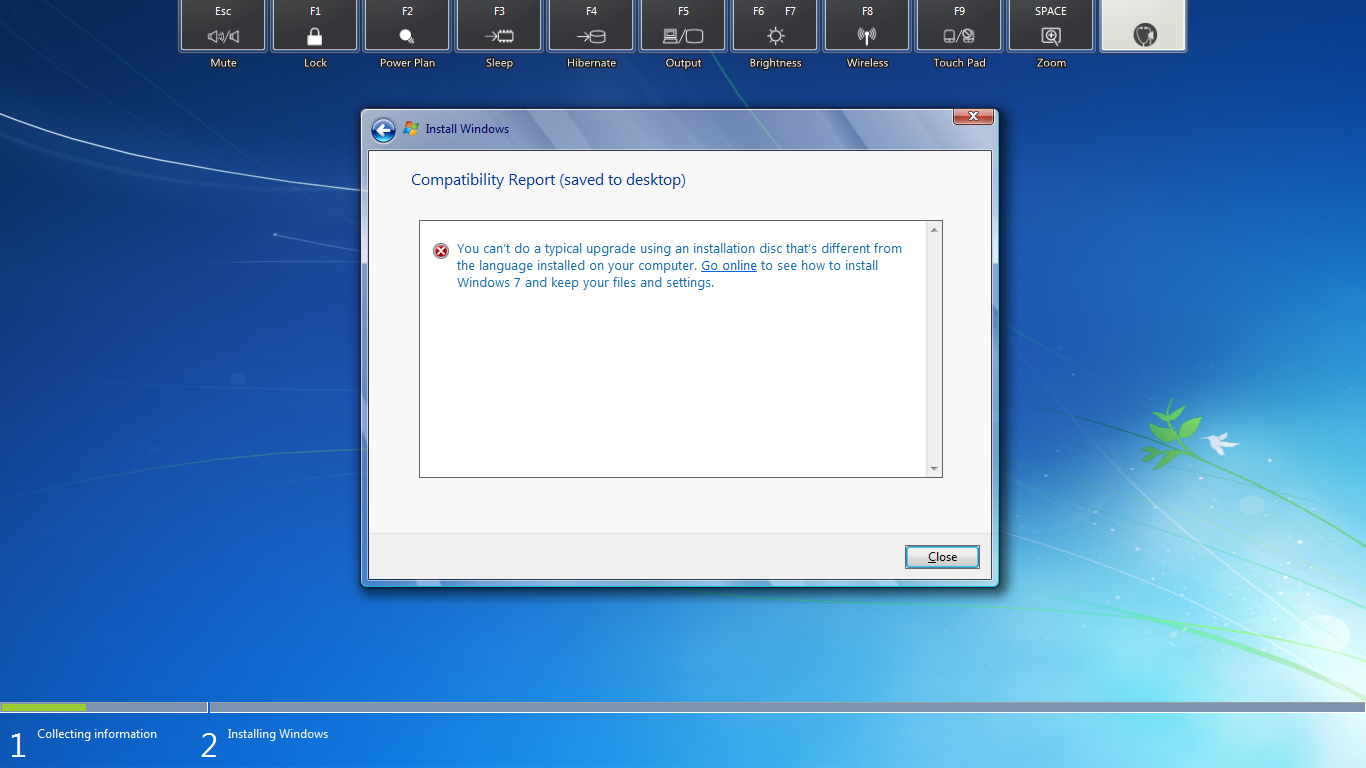Image resolution: width=1366 pixels, height=768 pixels.
Task: Click the "You can't do a typical upgrade" message
Action: pos(680,266)
